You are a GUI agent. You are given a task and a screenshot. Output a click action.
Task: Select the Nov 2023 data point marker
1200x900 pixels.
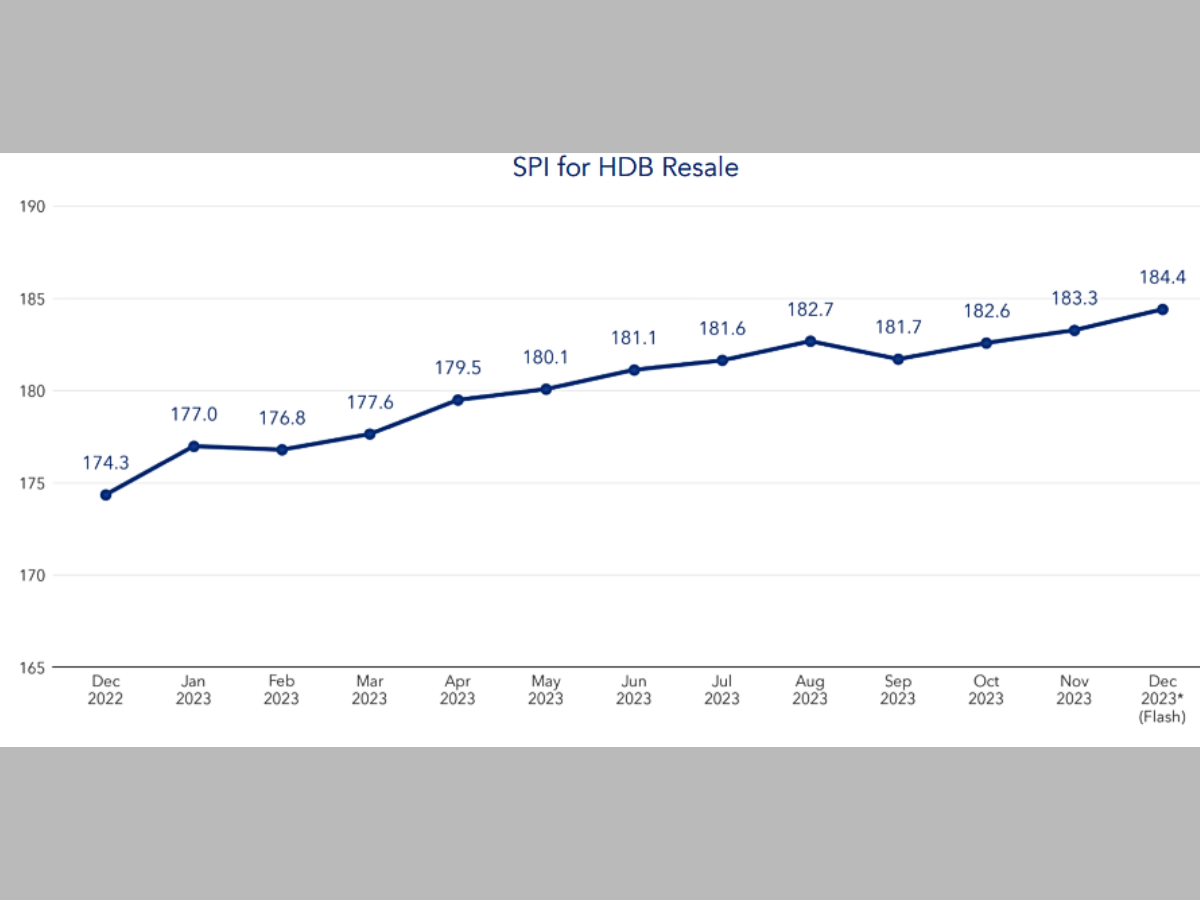pos(1074,330)
